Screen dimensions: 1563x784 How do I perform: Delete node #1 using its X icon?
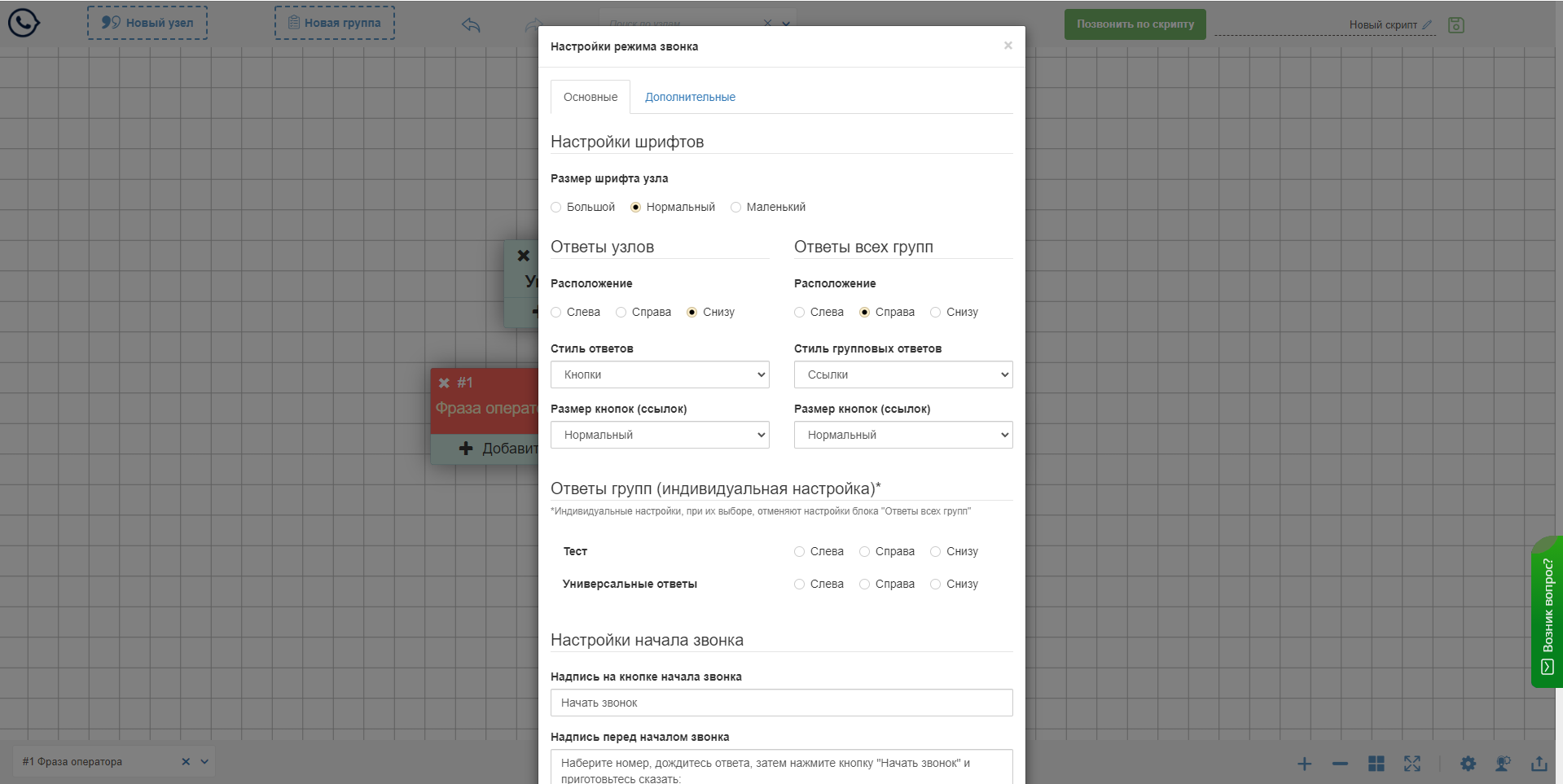click(444, 383)
